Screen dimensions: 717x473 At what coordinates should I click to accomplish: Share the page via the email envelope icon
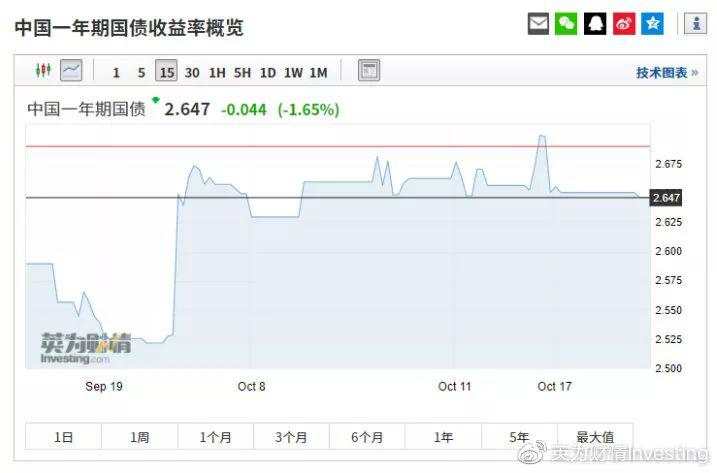(538, 23)
